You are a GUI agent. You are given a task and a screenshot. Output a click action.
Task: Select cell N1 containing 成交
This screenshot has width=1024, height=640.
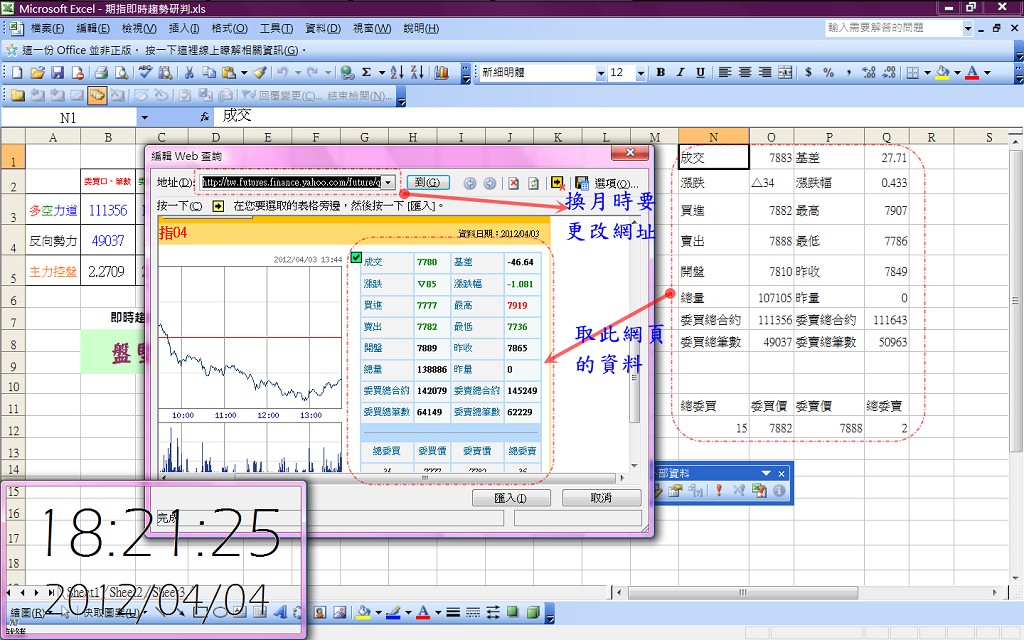(x=713, y=157)
